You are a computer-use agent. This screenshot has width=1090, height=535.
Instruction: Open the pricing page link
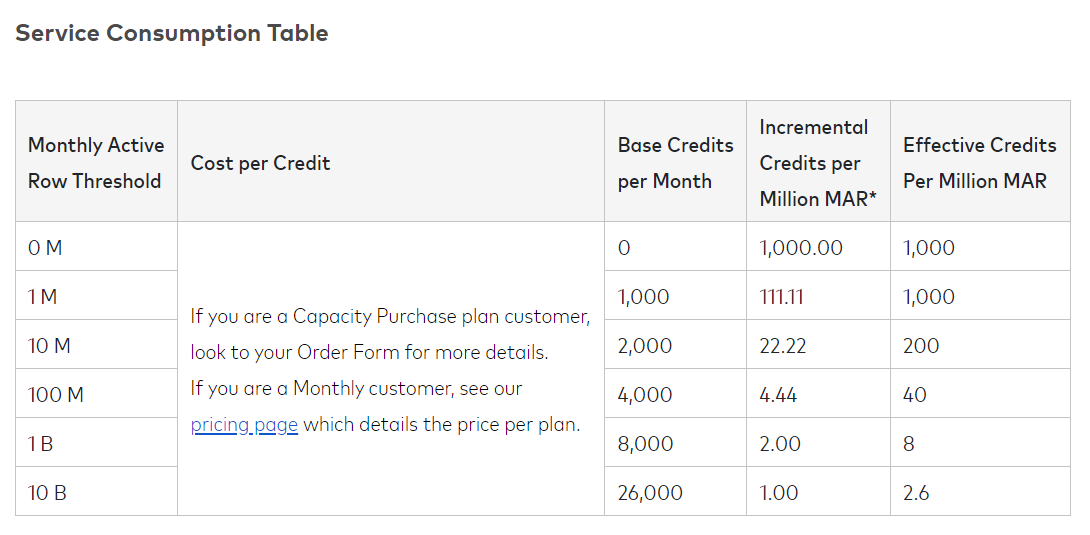(x=244, y=425)
